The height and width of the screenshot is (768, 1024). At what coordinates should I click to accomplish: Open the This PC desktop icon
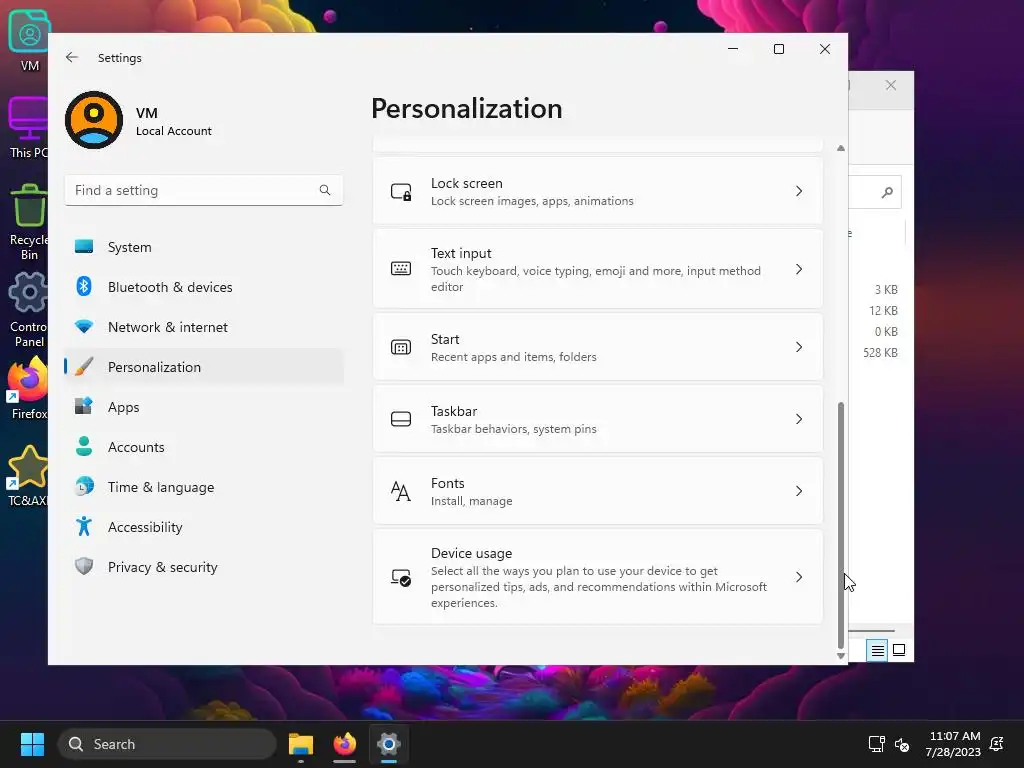point(29,127)
